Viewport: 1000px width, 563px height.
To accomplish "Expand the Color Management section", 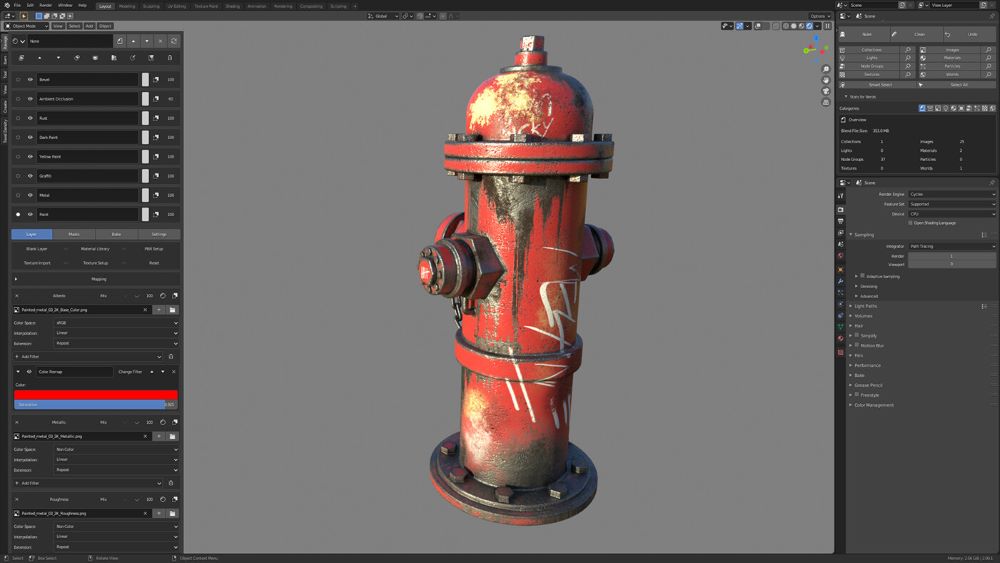I will pos(873,405).
